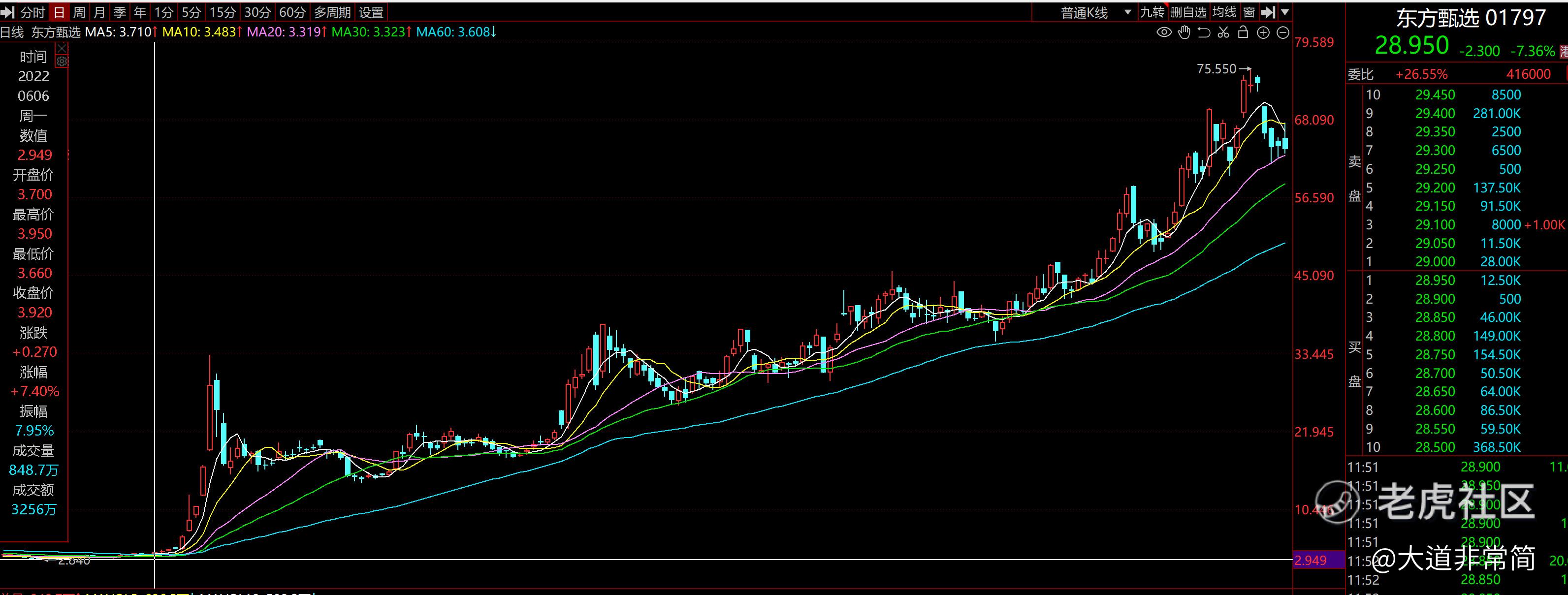Viewport: 1568px width, 595px height.
Task: Select the 年 yearly period tab
Action: point(140,12)
